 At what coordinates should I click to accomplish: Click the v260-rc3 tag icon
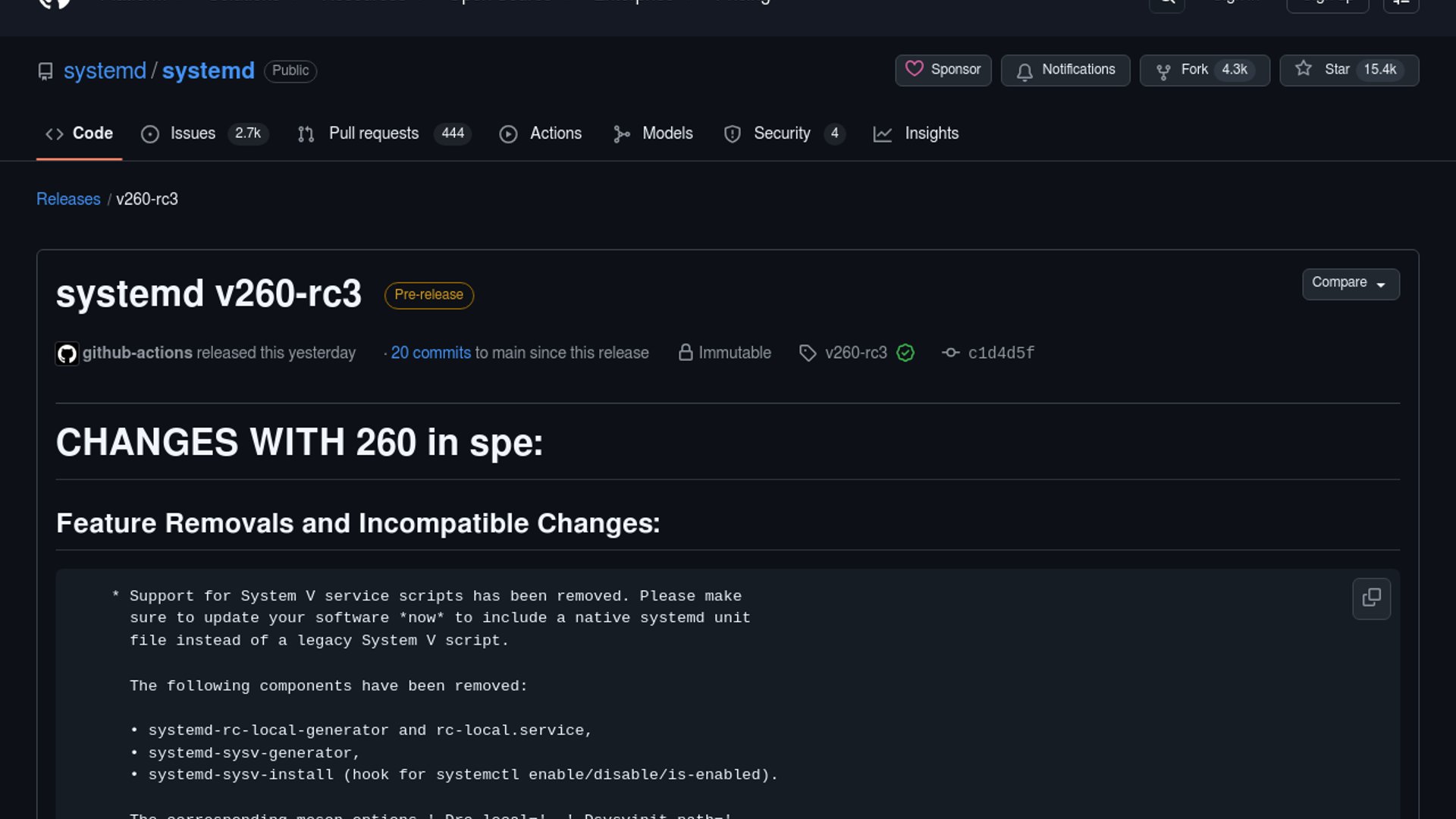808,353
